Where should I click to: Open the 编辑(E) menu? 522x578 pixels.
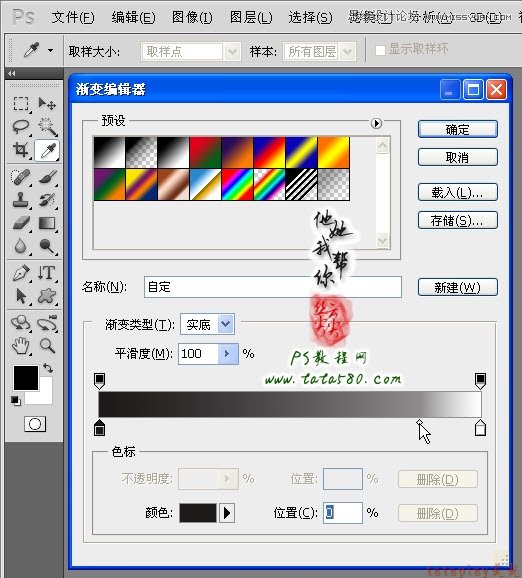133,17
